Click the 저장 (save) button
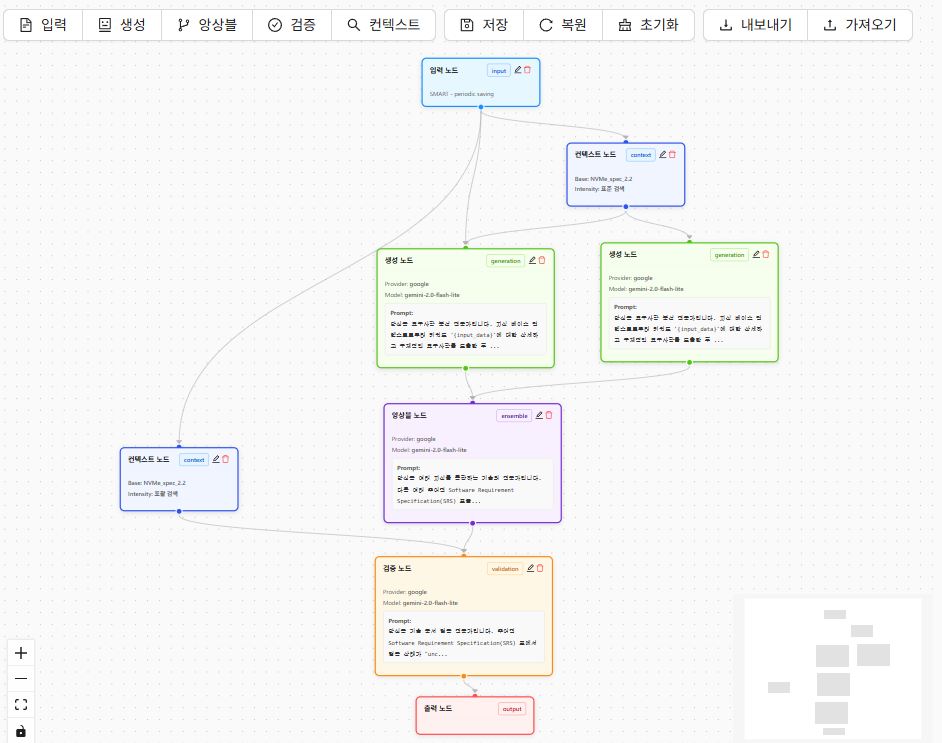This screenshot has height=743, width=942. [x=484, y=25]
